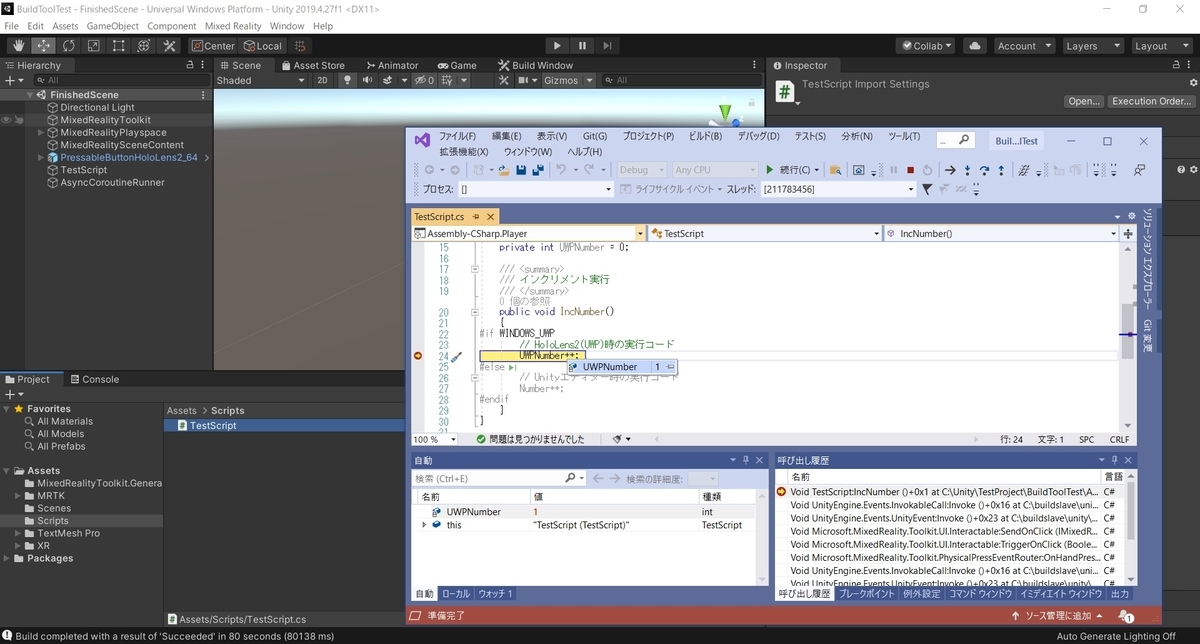The image size is (1200, 644).
Task: Click Stop debugging red square icon
Action: pos(910,170)
